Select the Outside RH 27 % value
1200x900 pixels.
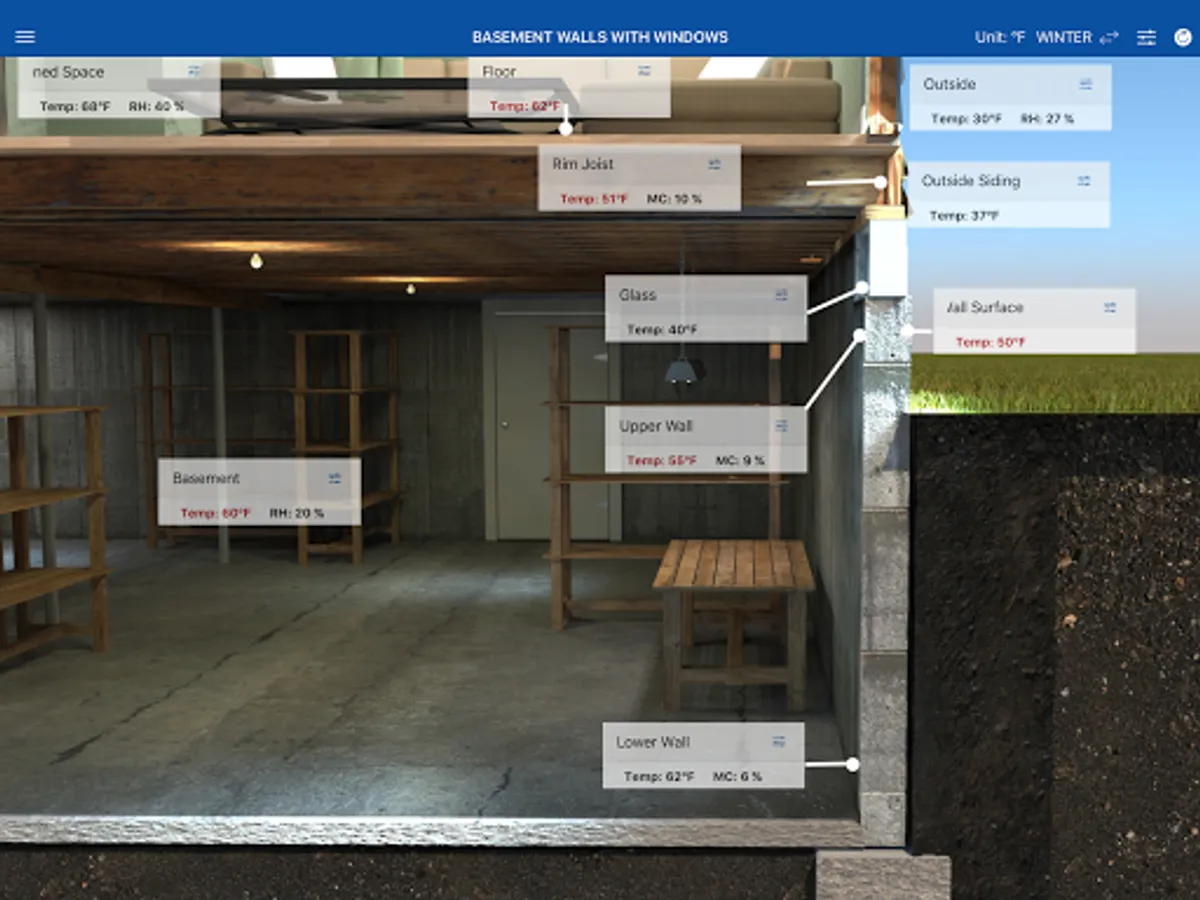pyautogui.click(x=1047, y=118)
